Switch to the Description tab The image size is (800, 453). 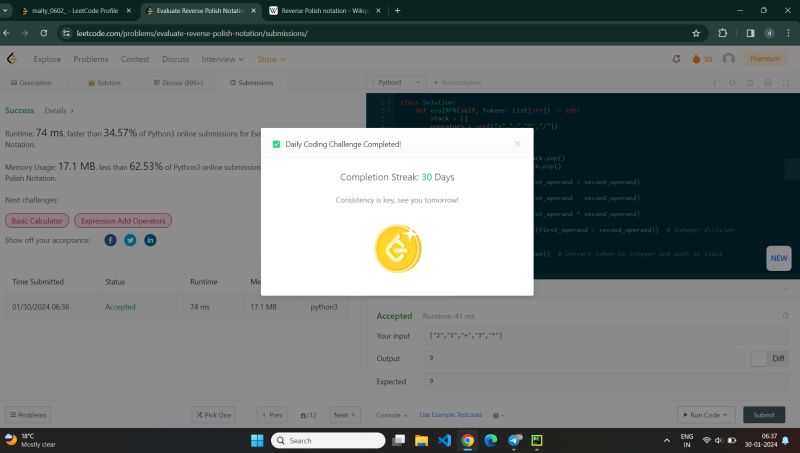pyautogui.click(x=31, y=83)
